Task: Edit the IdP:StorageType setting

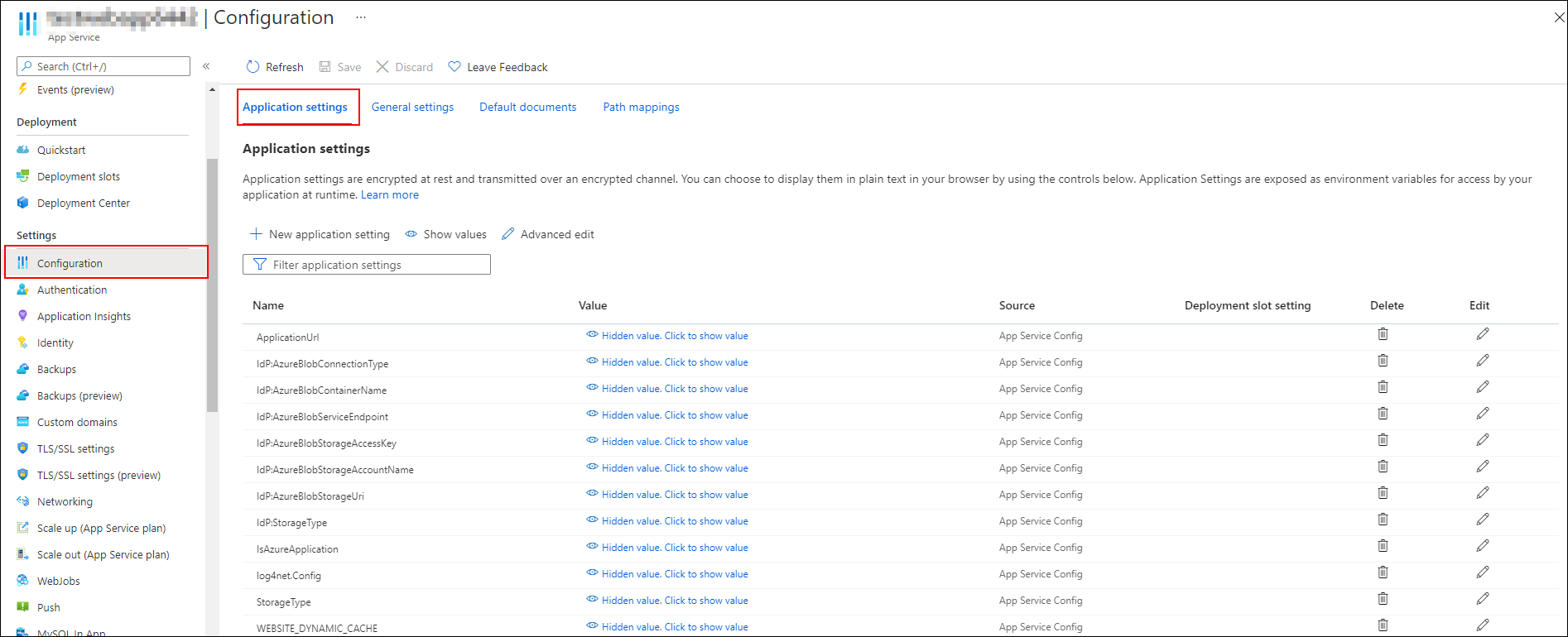Action: click(1483, 520)
